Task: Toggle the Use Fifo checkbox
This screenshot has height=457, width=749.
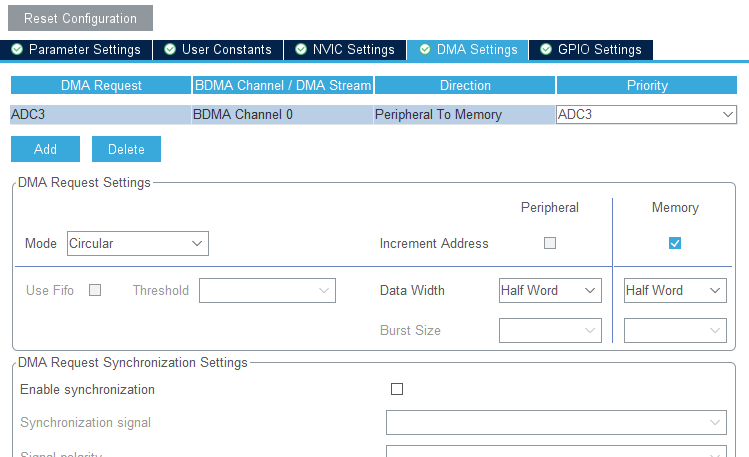Action: point(95,290)
